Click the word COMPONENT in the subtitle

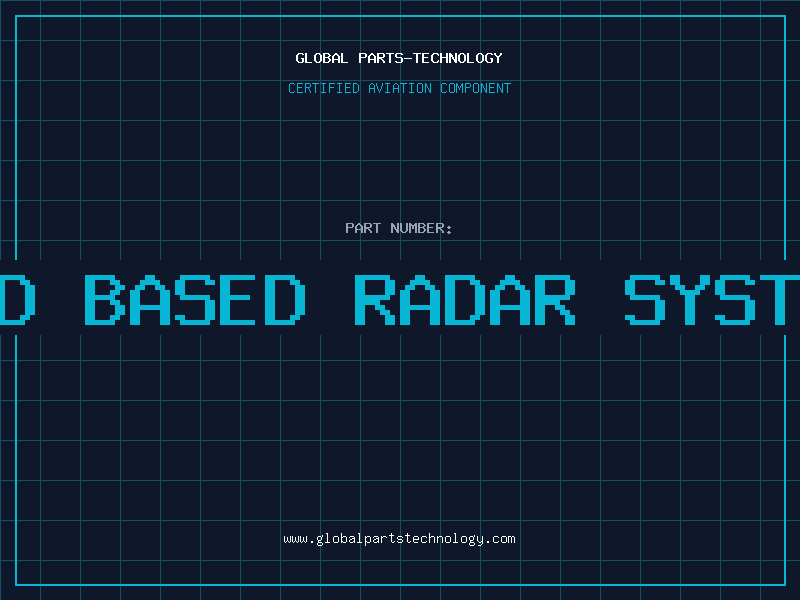tap(475, 88)
